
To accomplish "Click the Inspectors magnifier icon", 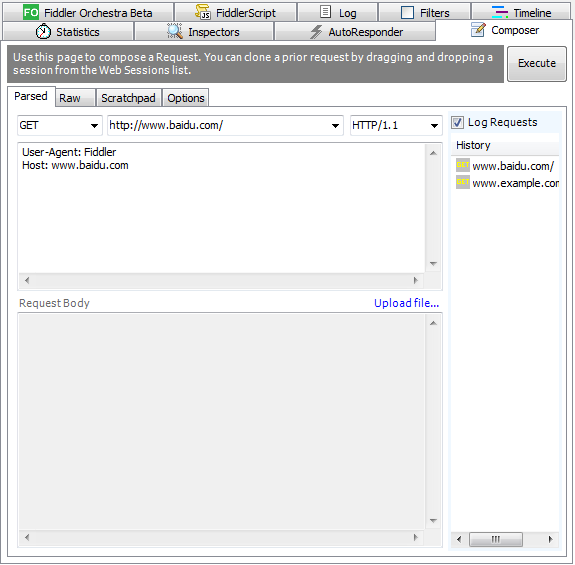I will click(175, 31).
